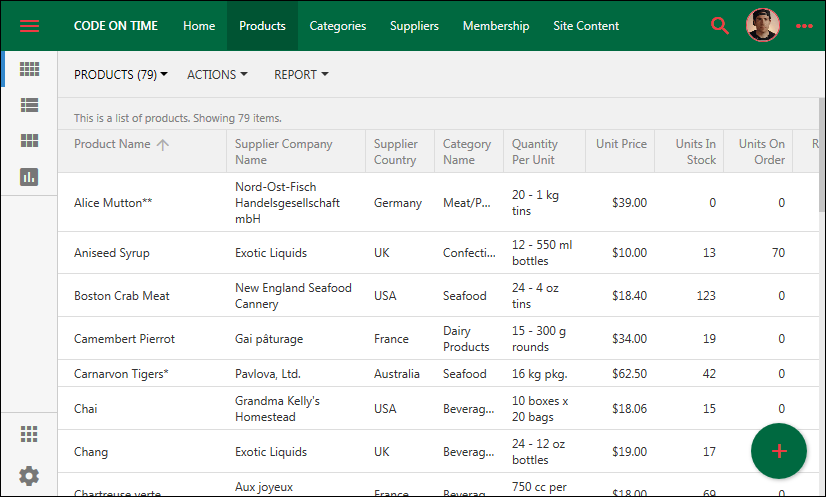The width and height of the screenshot is (826, 497).
Task: Switch to list view icon in sidebar
Action: [30, 105]
